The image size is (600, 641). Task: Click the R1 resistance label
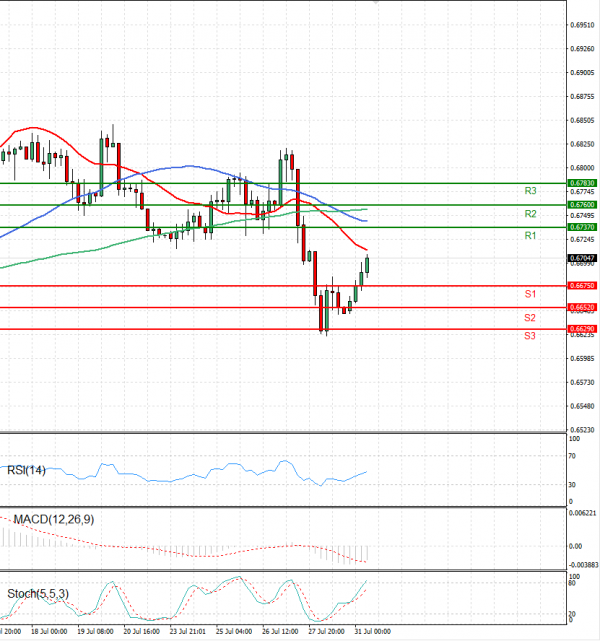tap(530, 235)
